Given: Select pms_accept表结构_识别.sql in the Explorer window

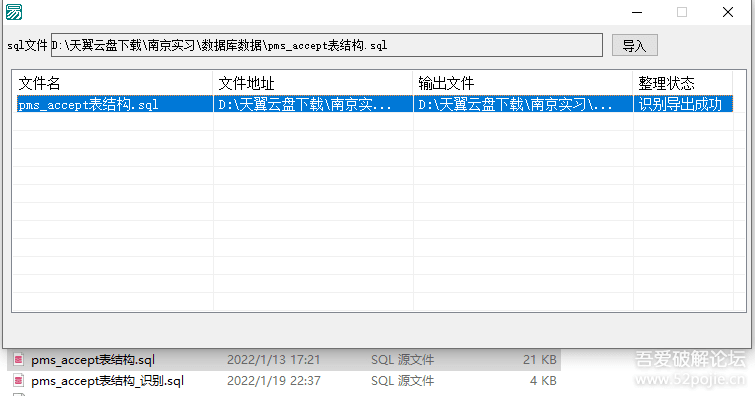Looking at the screenshot, I should click(x=107, y=381).
